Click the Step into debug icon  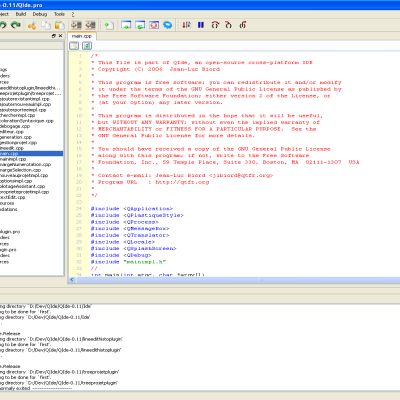coord(229,25)
